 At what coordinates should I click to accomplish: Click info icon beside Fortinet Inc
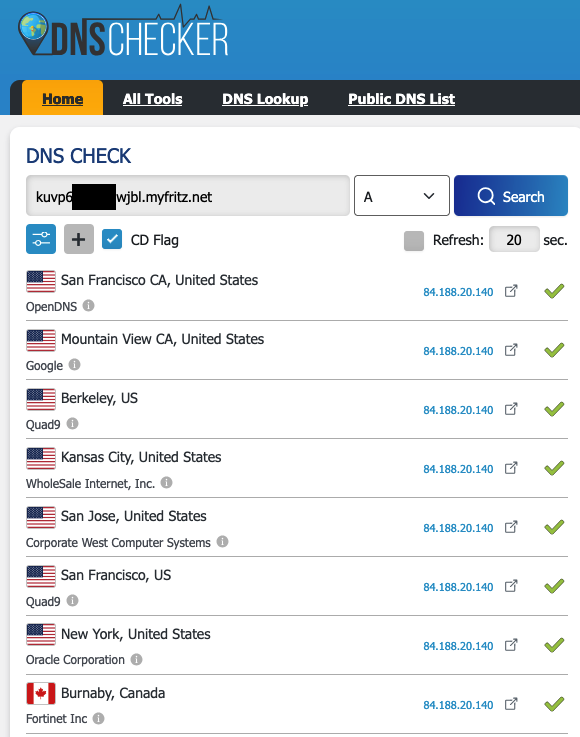click(98, 718)
